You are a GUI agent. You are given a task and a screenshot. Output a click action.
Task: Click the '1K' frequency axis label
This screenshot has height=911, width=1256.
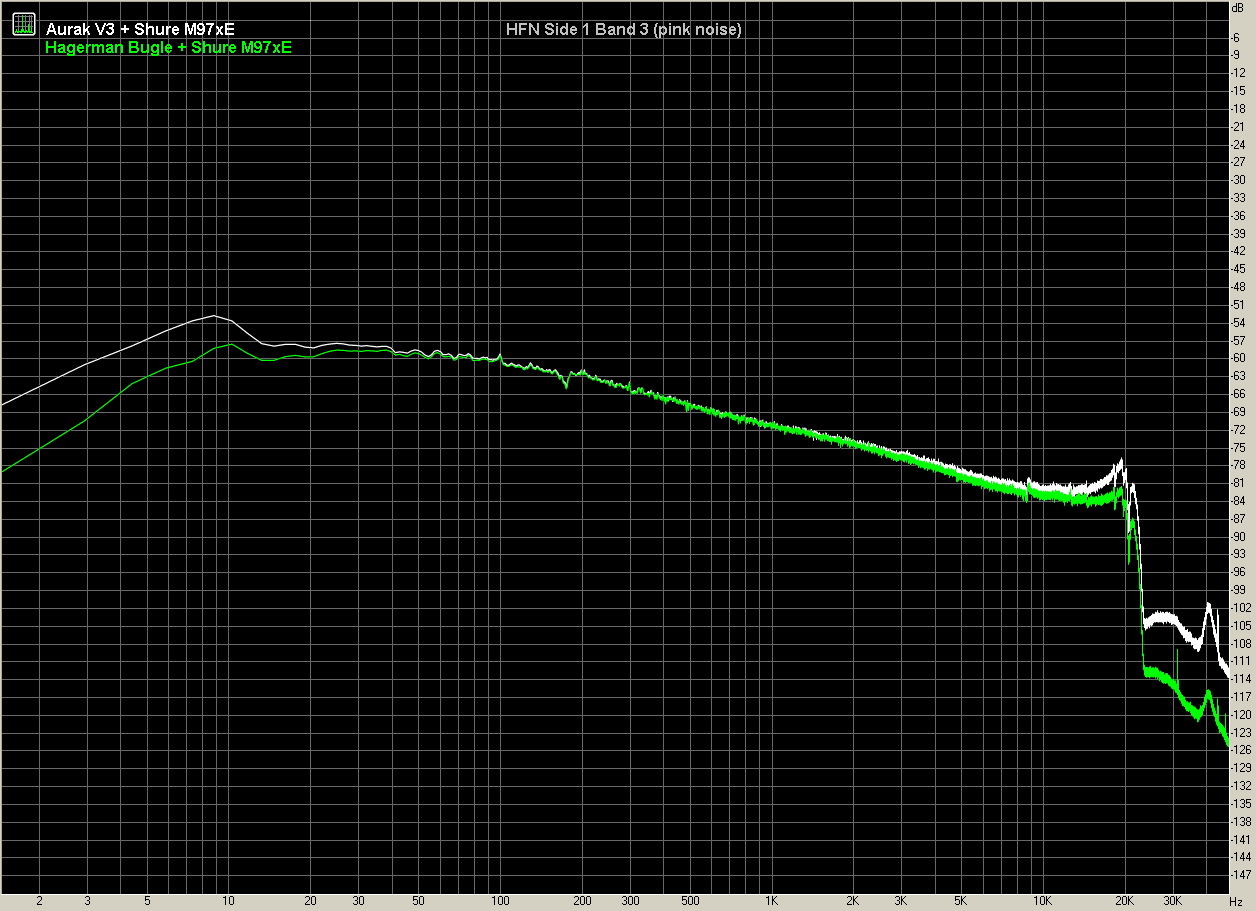click(771, 900)
